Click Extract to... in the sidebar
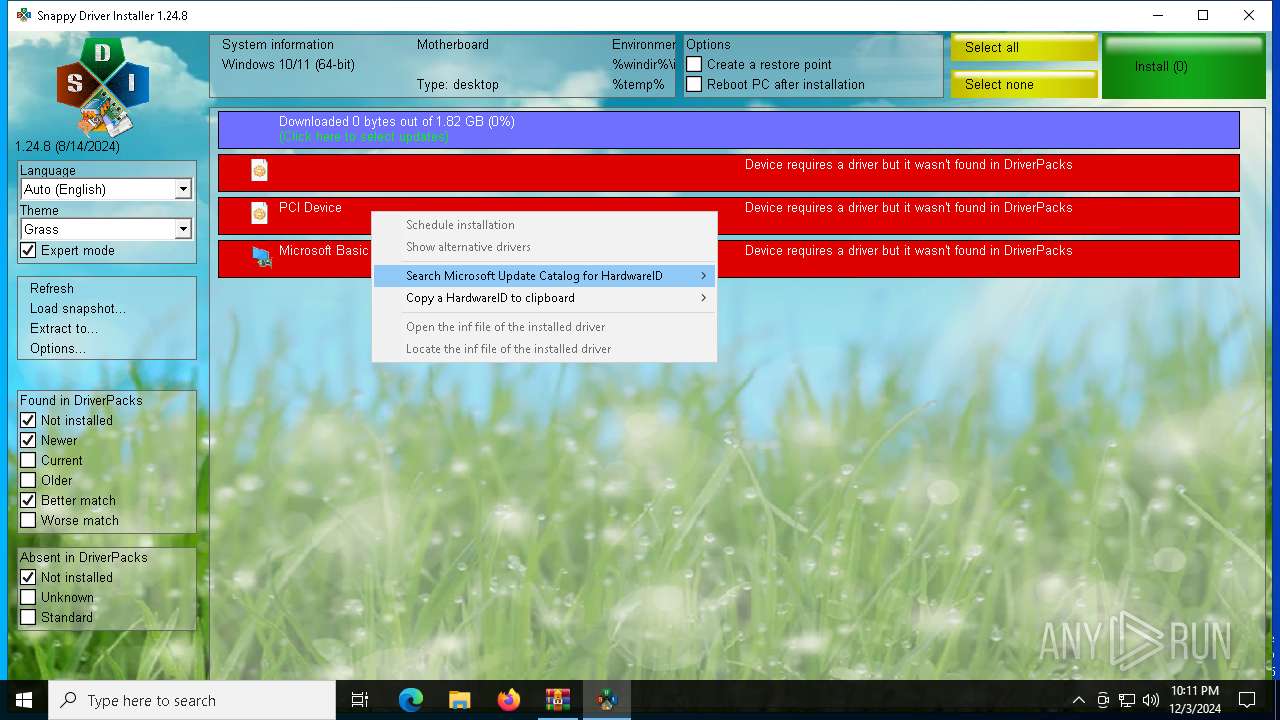1280x720 pixels. click(64, 328)
